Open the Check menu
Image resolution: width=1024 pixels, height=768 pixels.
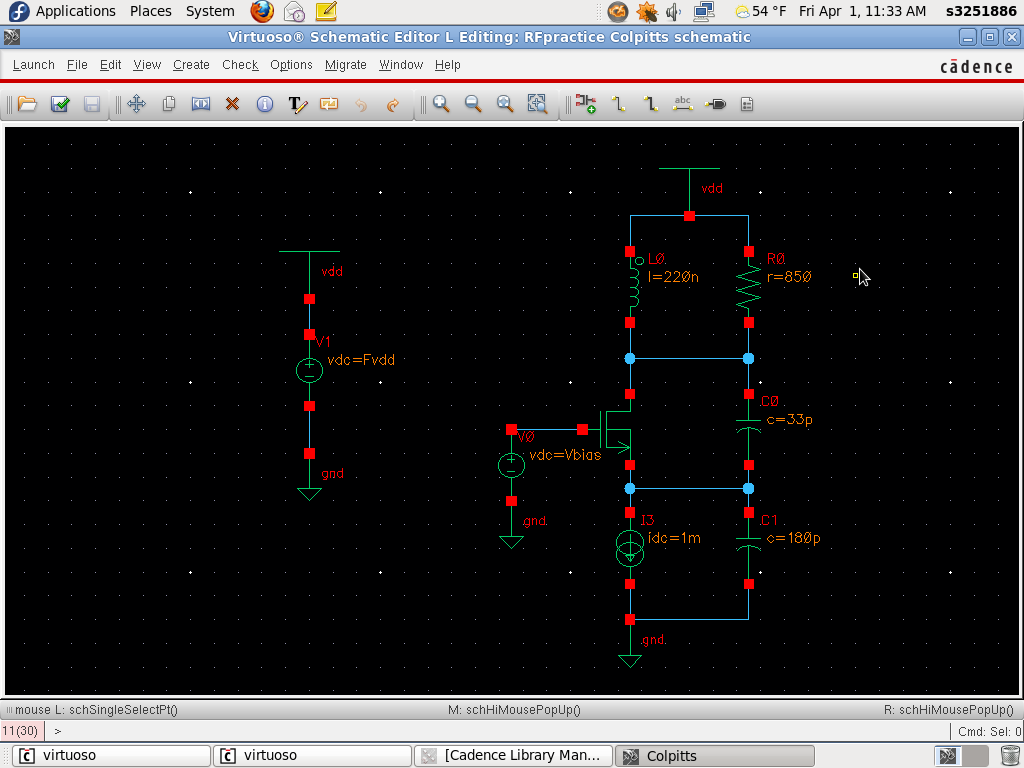pos(240,65)
